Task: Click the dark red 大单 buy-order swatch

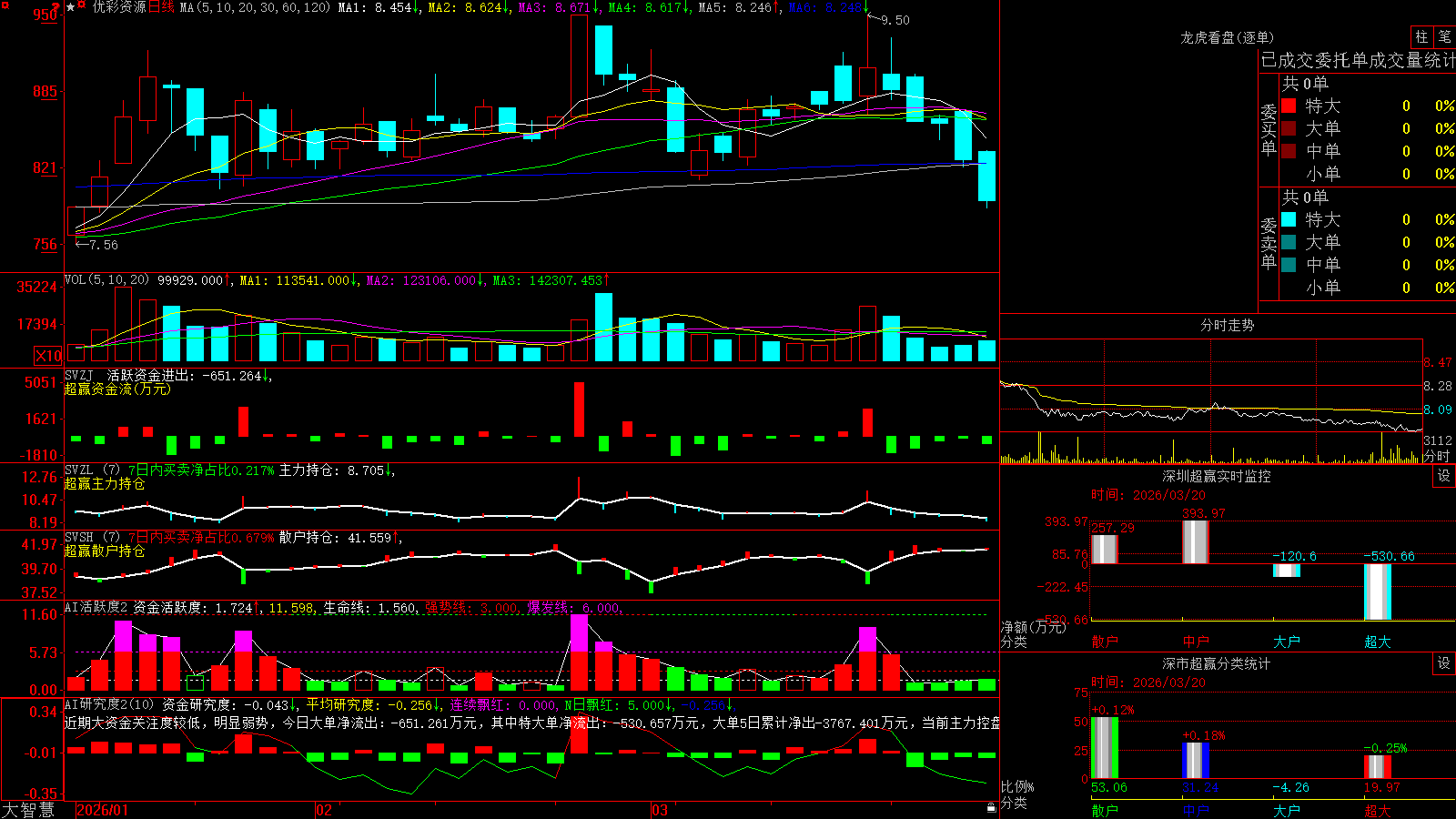Action: click(x=1289, y=128)
